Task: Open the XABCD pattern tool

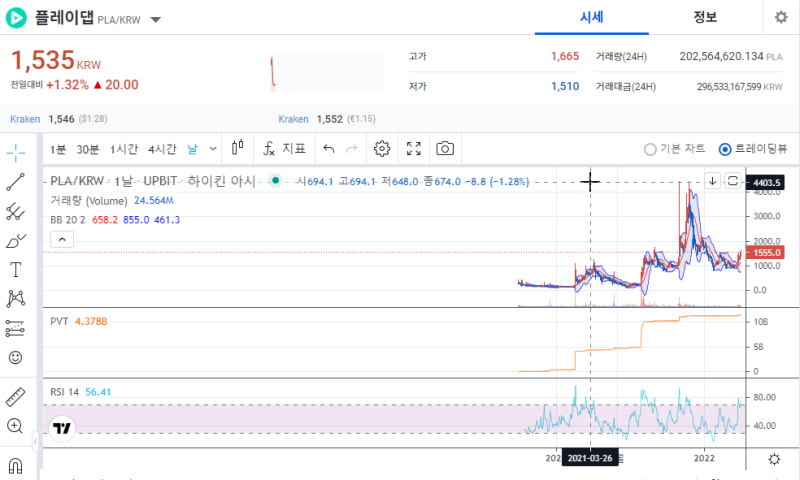Action: (x=16, y=299)
